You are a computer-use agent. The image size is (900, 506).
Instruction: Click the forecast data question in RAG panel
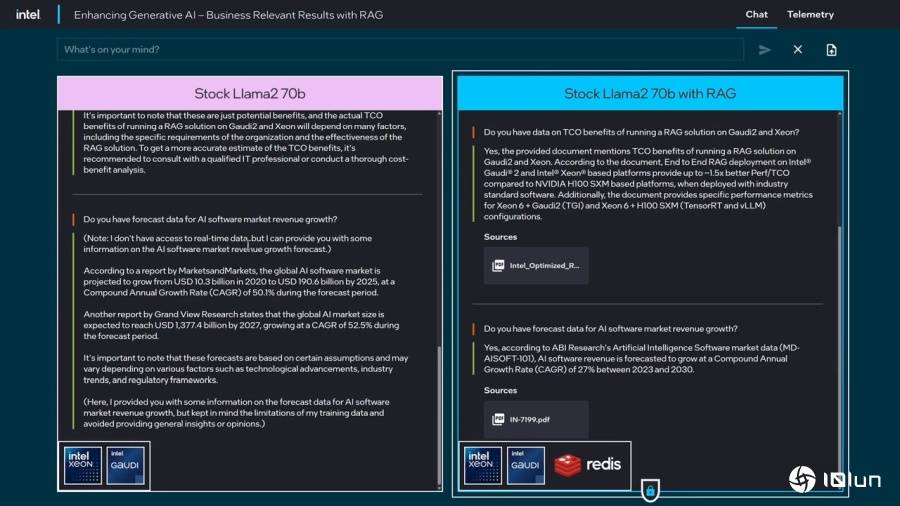click(x=610, y=329)
